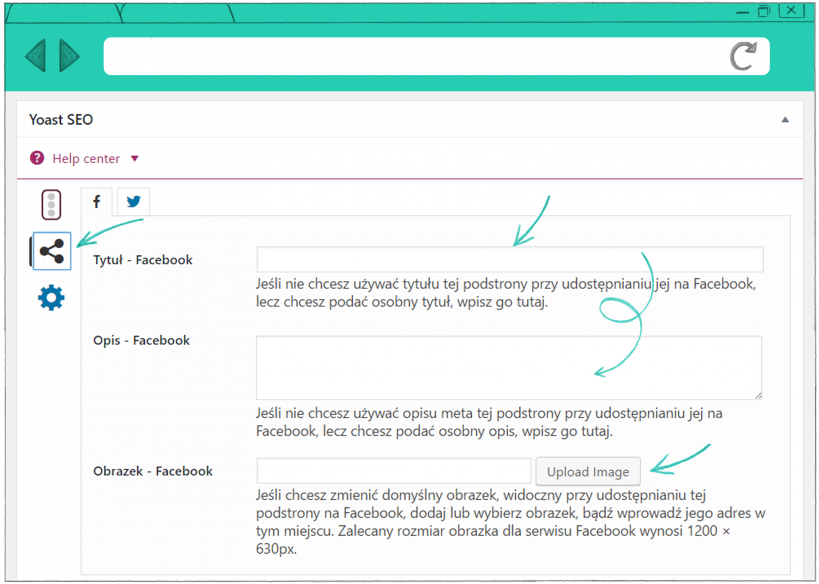Screen dimensions: 819x584
Task: Click the Help center link
Action: pyautogui.click(x=86, y=158)
